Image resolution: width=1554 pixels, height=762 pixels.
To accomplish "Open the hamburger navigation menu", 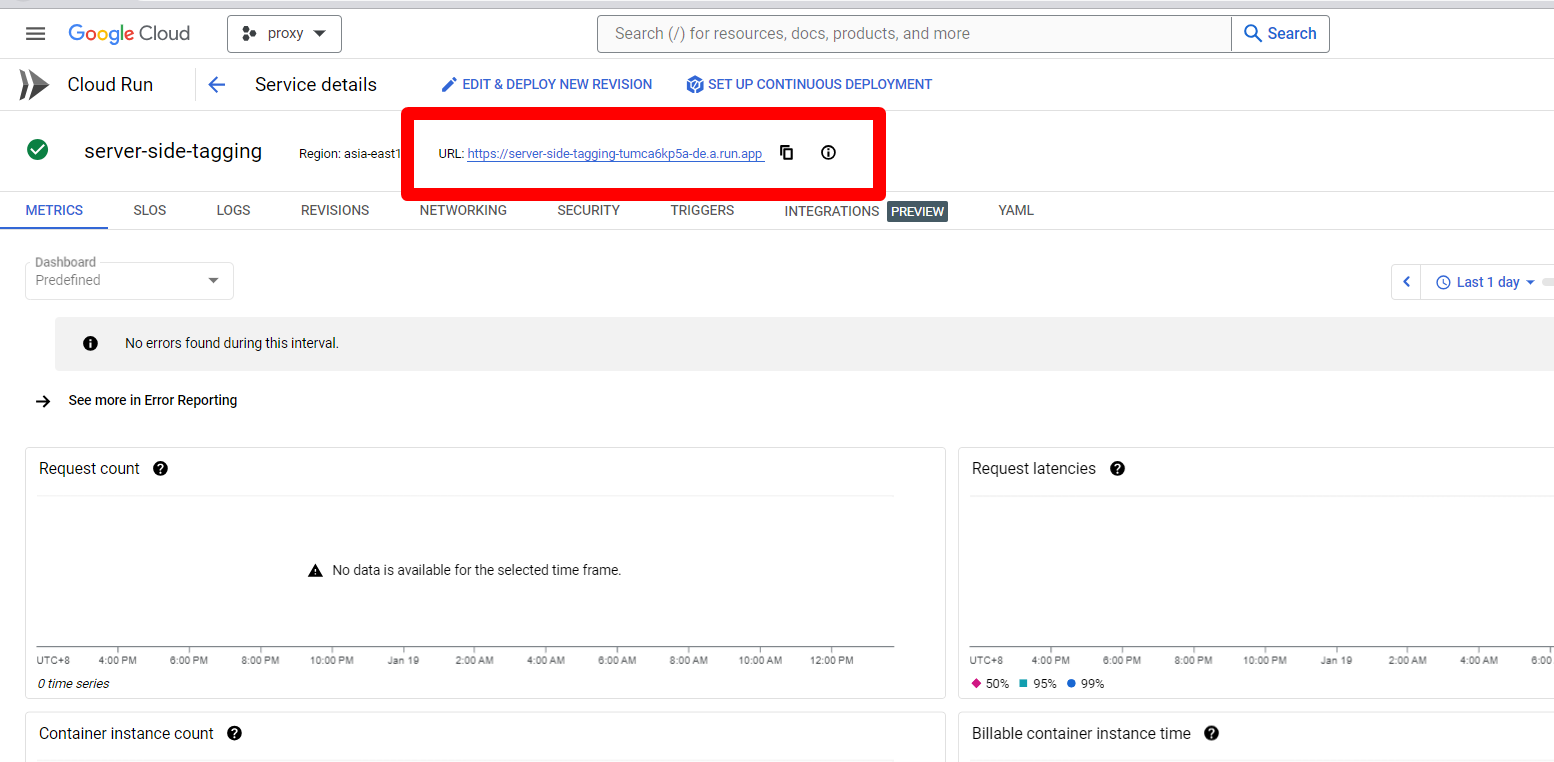I will click(x=35, y=33).
